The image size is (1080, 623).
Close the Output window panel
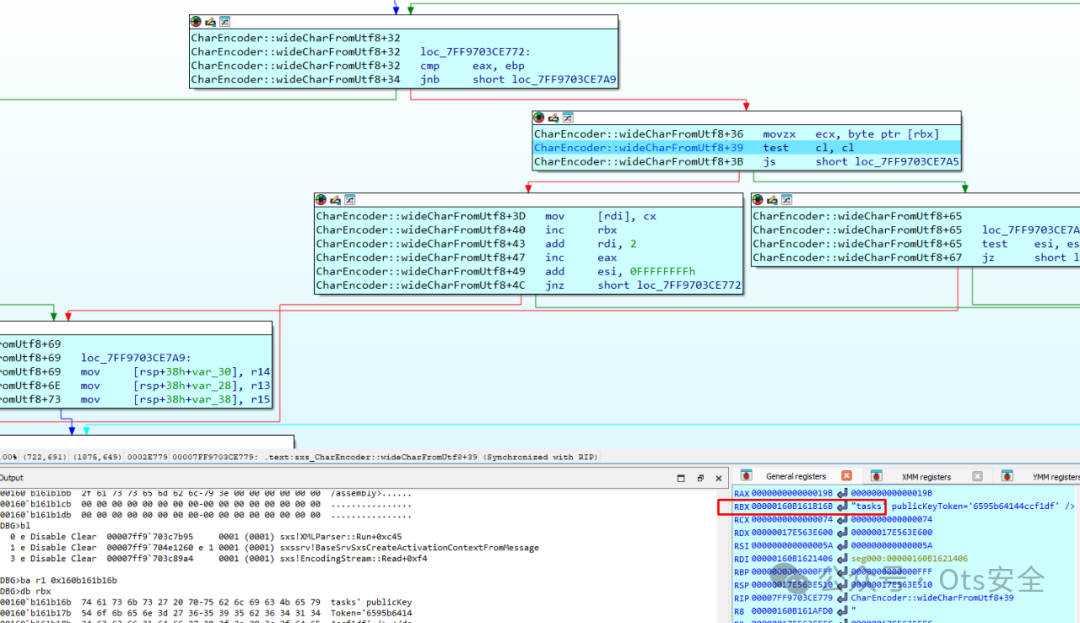(718, 478)
